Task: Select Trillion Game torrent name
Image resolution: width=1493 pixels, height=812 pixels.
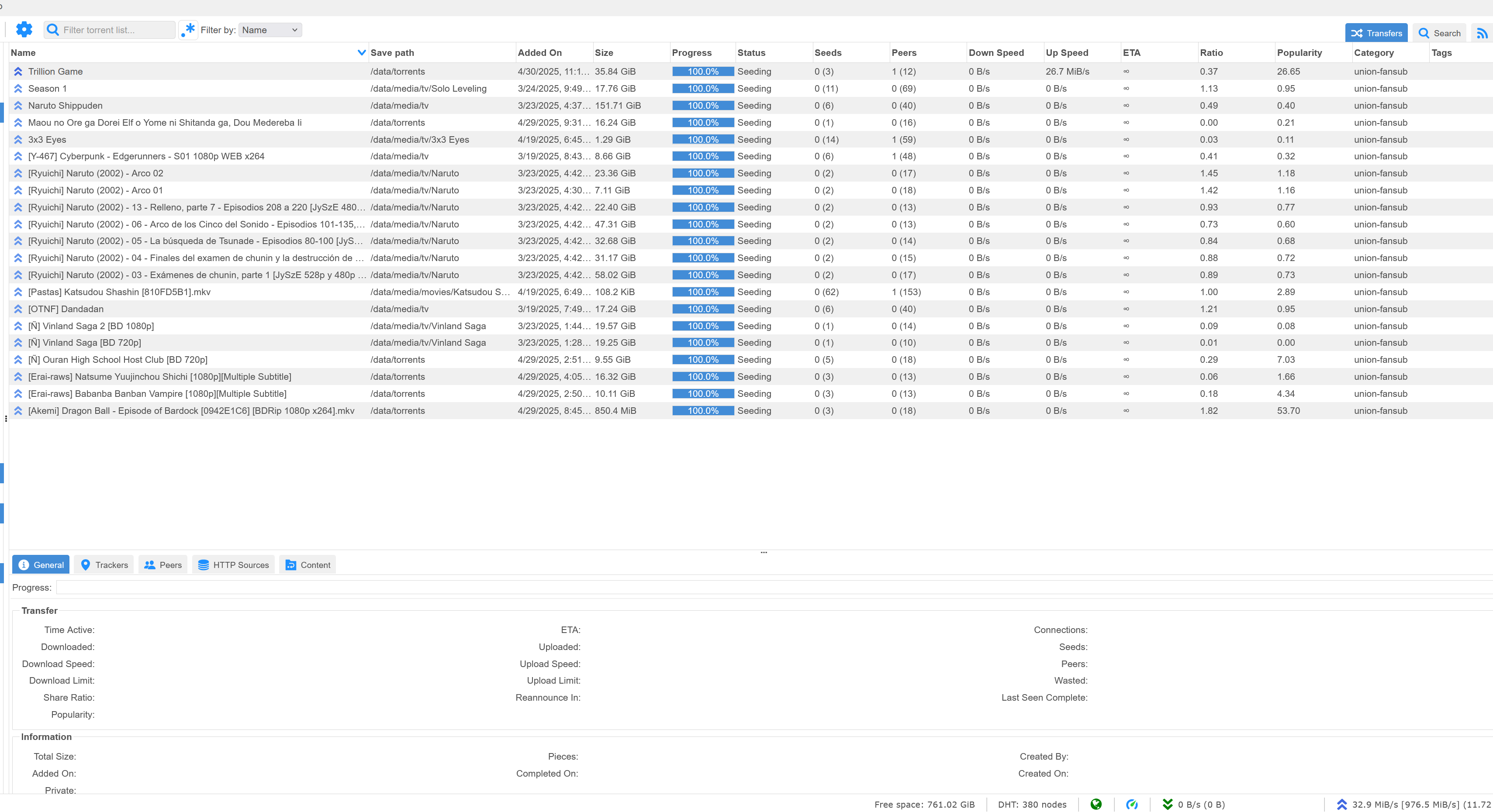Action: [55, 71]
